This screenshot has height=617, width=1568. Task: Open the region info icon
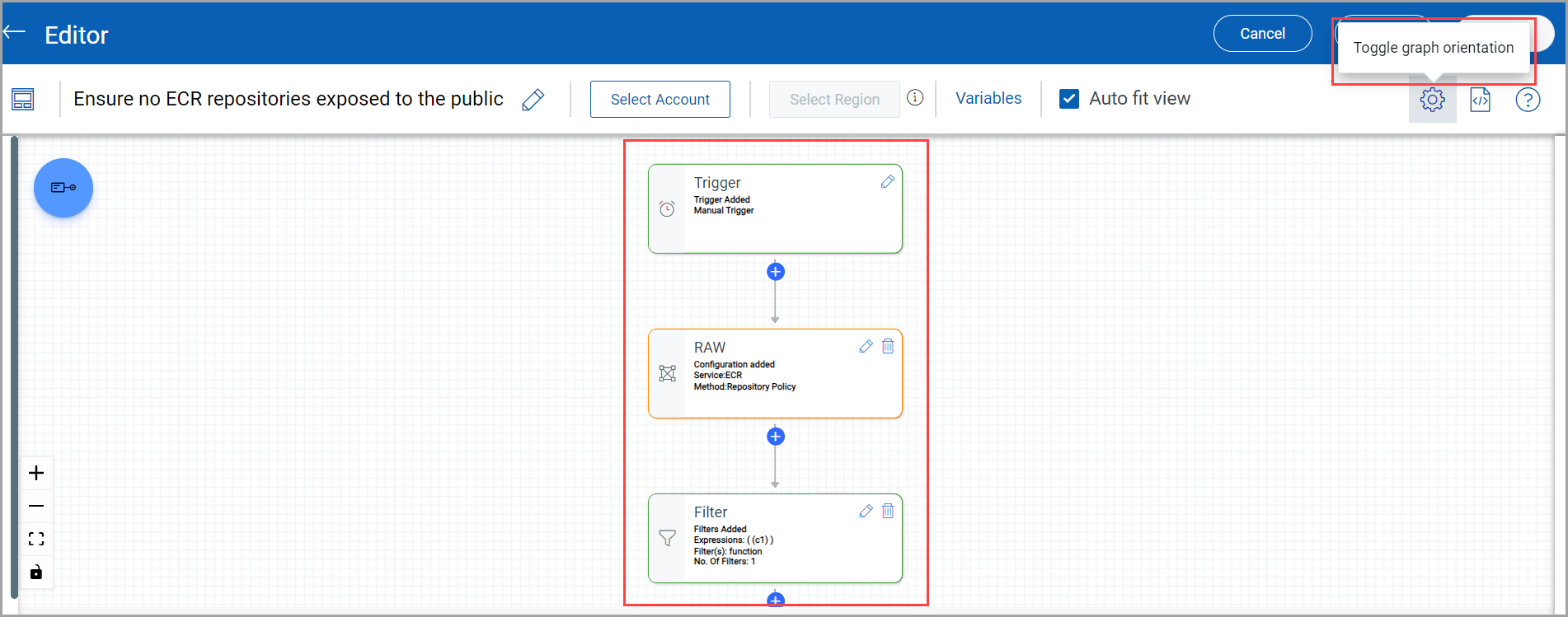point(915,97)
